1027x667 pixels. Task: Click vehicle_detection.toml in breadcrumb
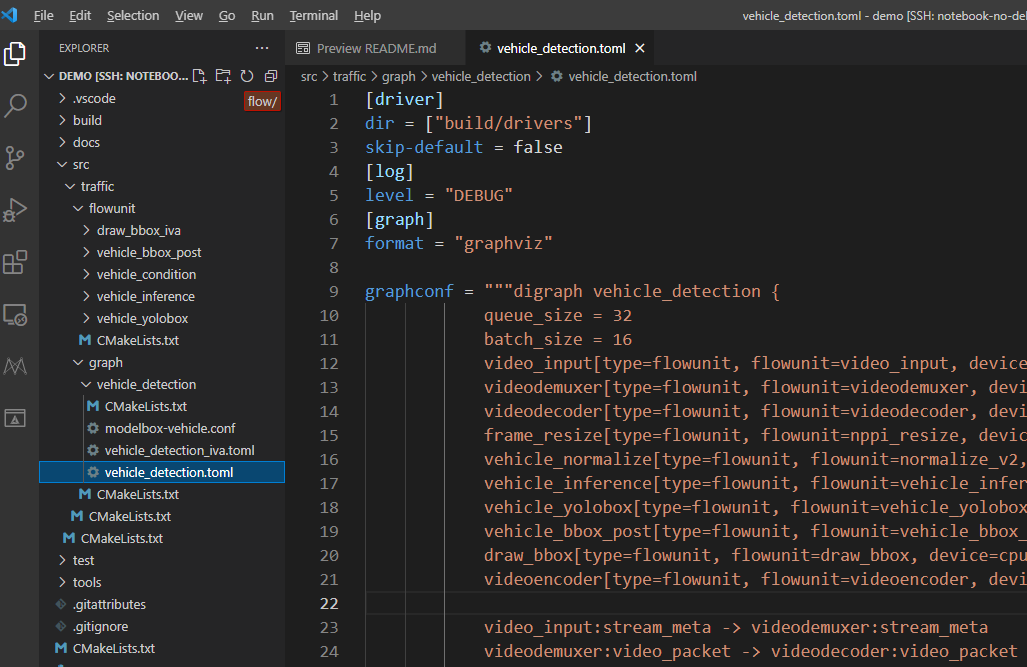[632, 77]
